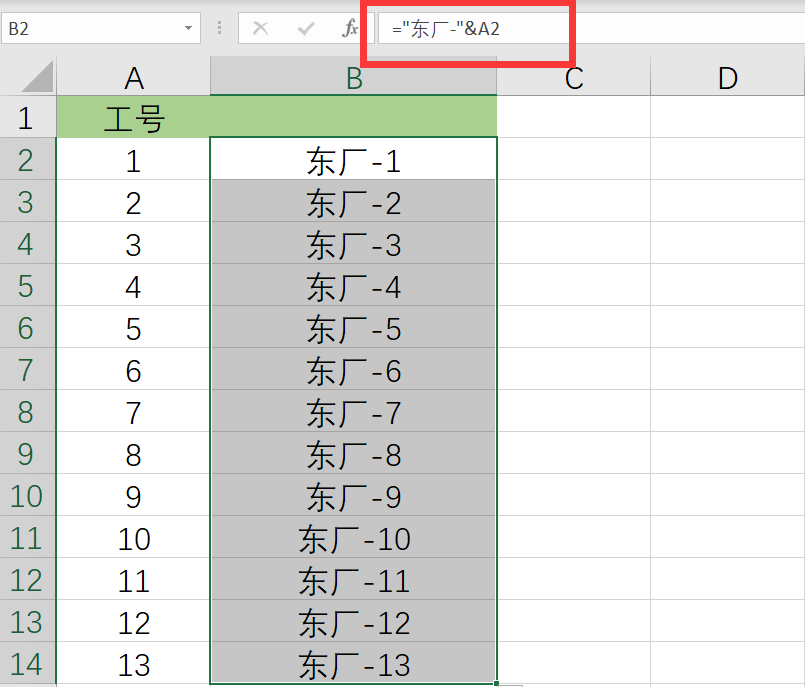Click cell A8 containing 7
The image size is (805, 687).
point(133,411)
